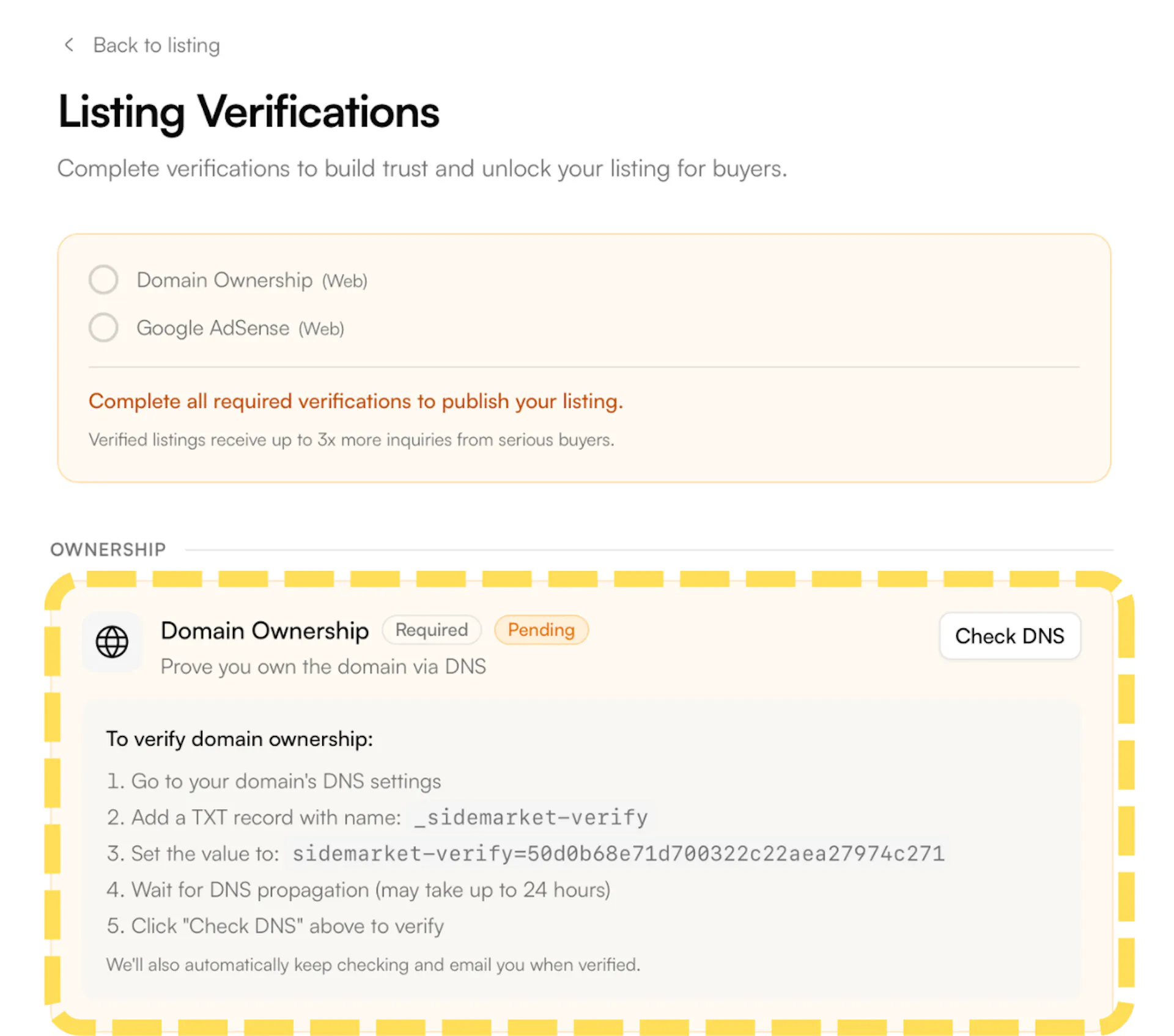Click the _sidemarket-verify TXT record name

pyautogui.click(x=531, y=817)
